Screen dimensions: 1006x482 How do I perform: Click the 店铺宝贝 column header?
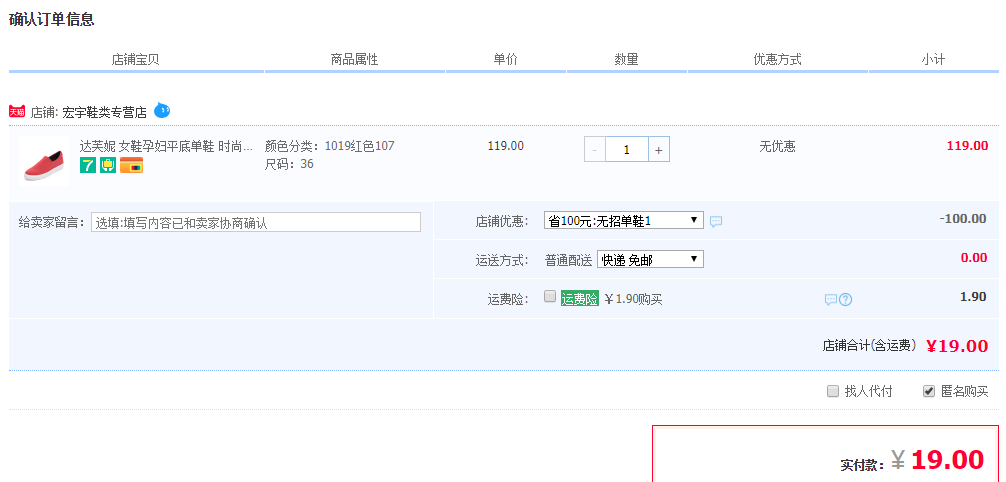click(x=135, y=60)
